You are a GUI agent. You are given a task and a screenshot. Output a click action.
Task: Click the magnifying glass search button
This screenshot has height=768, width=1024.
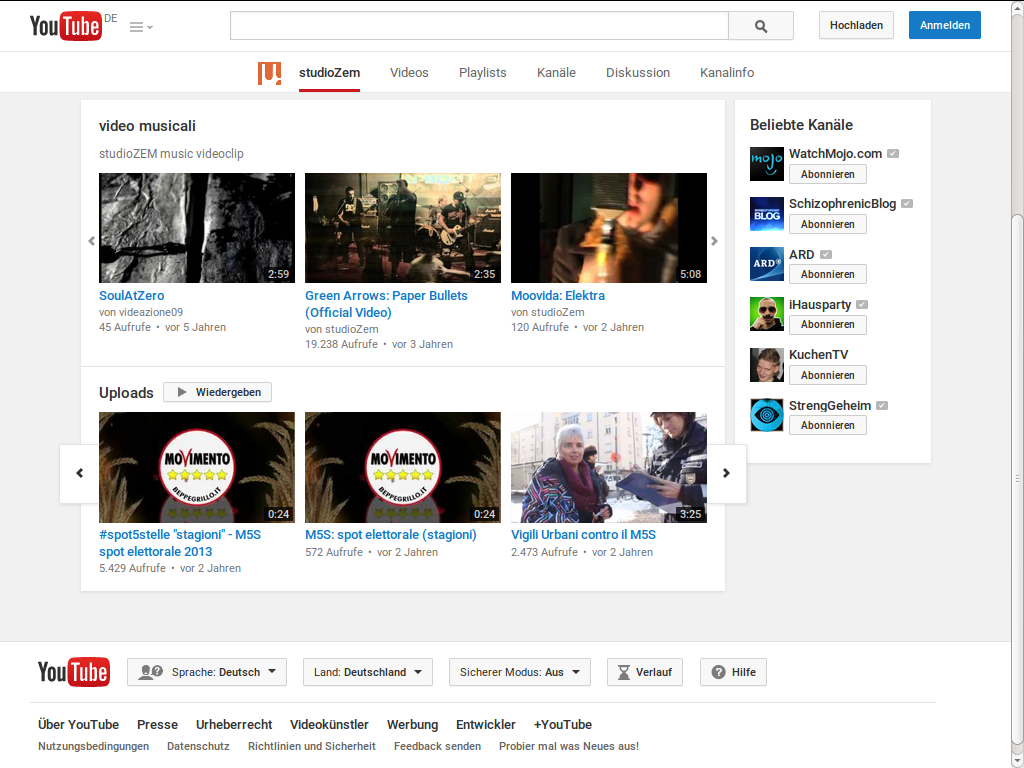760,26
